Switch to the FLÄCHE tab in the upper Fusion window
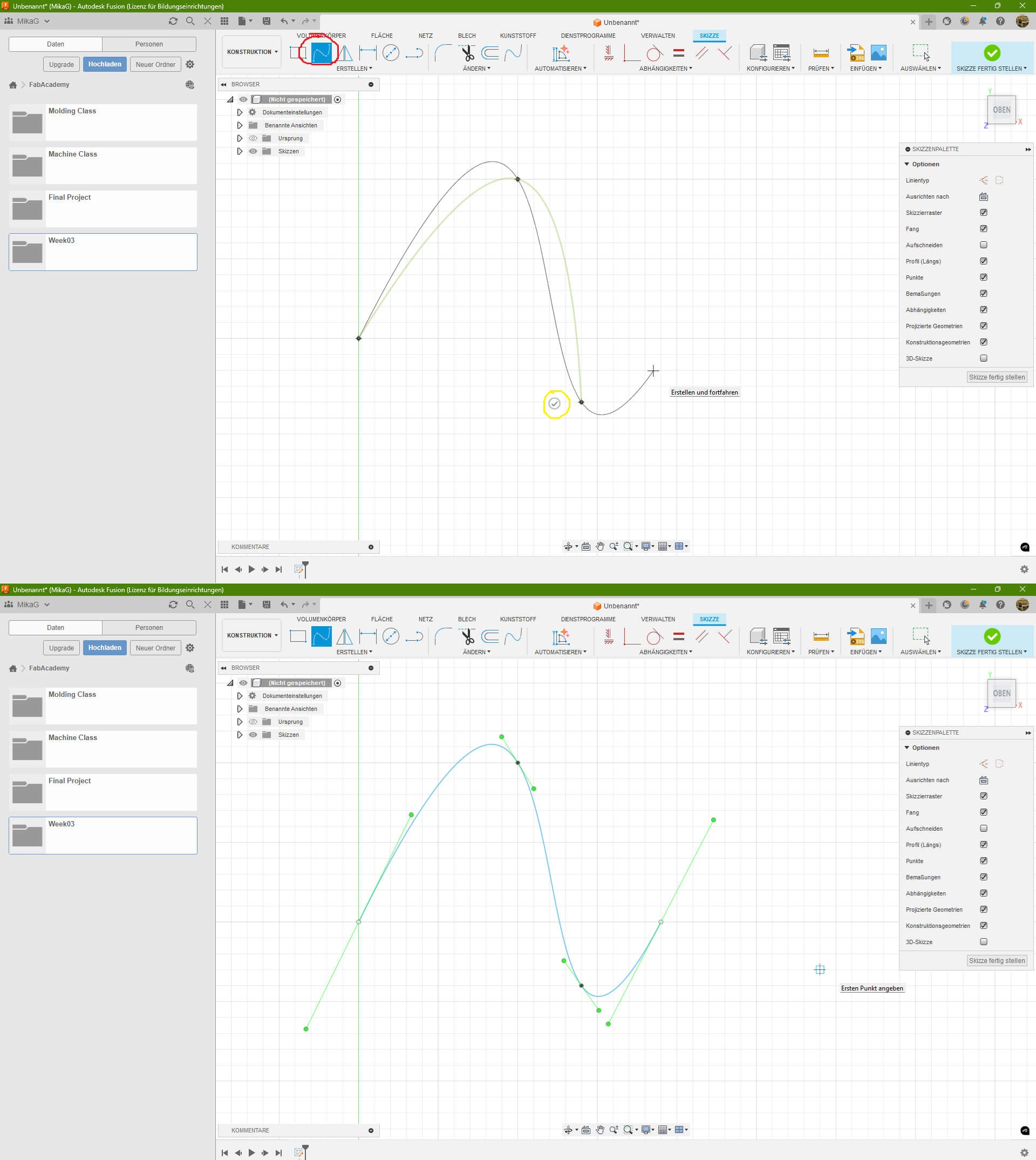1036x1160 pixels. (x=382, y=35)
